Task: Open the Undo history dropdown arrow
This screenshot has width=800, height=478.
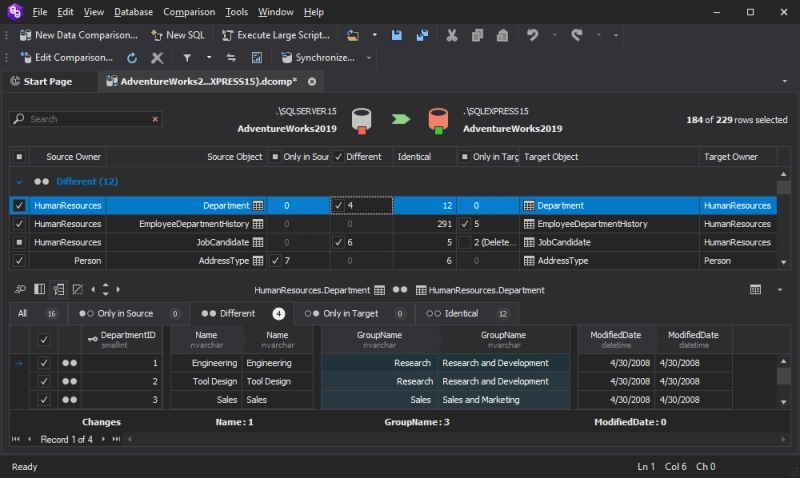Action: (555, 35)
